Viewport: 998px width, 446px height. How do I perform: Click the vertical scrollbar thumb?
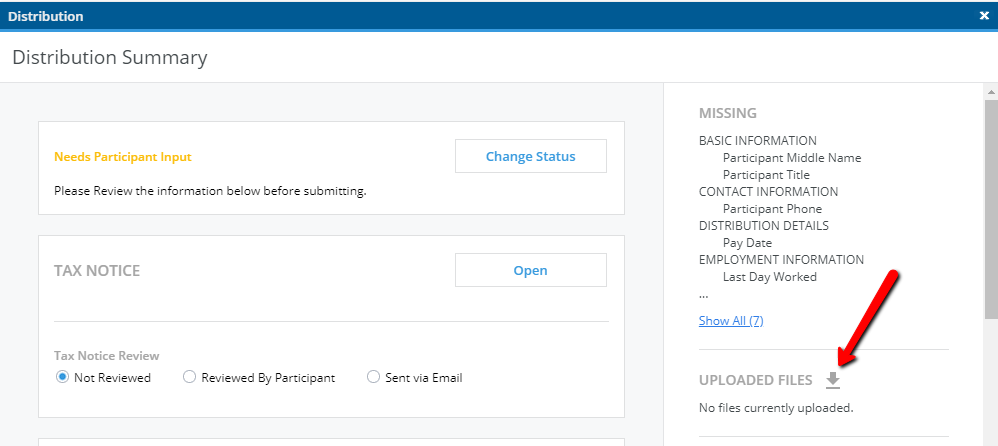pos(992,209)
